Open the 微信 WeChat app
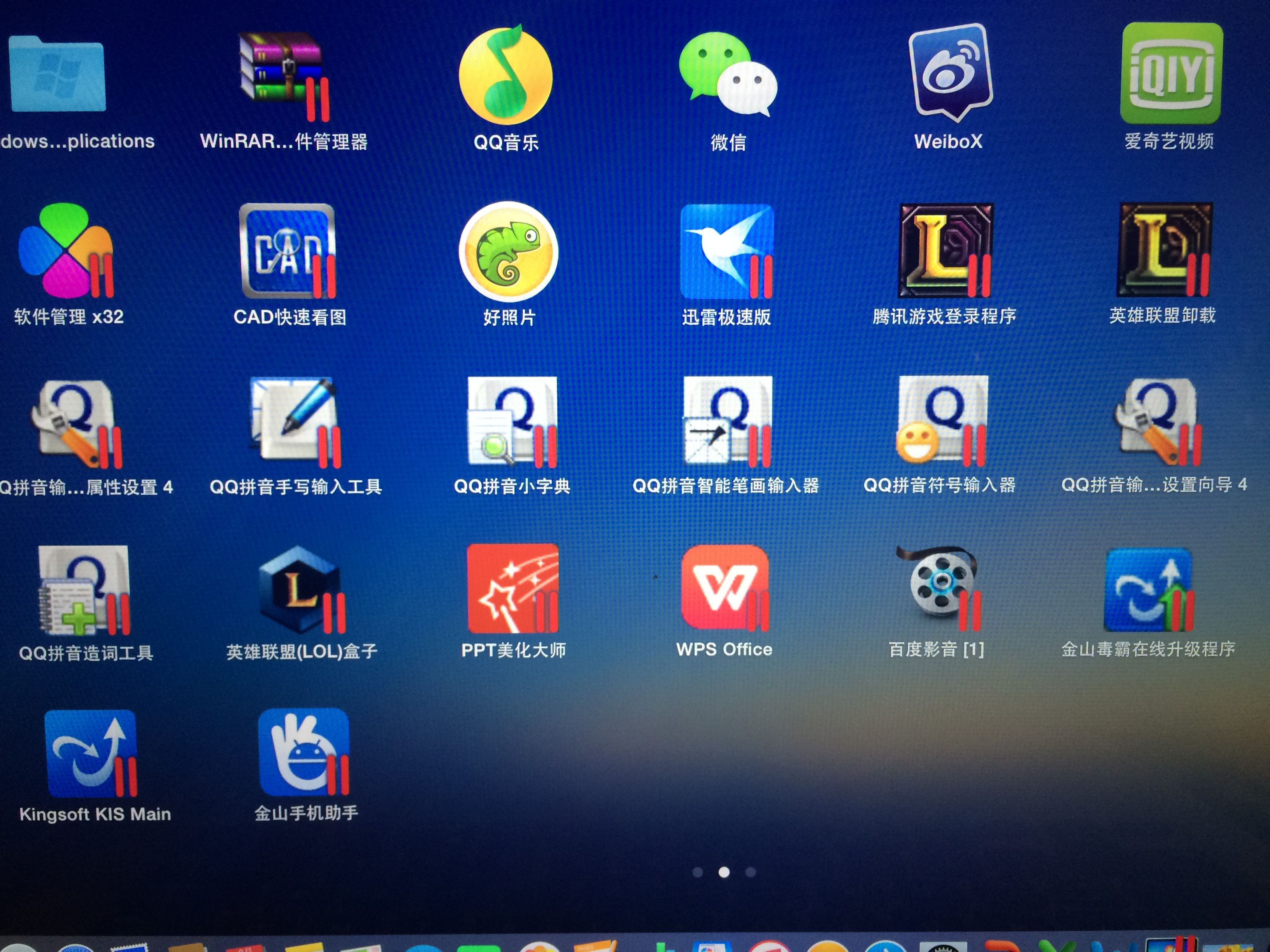1270x952 pixels. (x=728, y=75)
